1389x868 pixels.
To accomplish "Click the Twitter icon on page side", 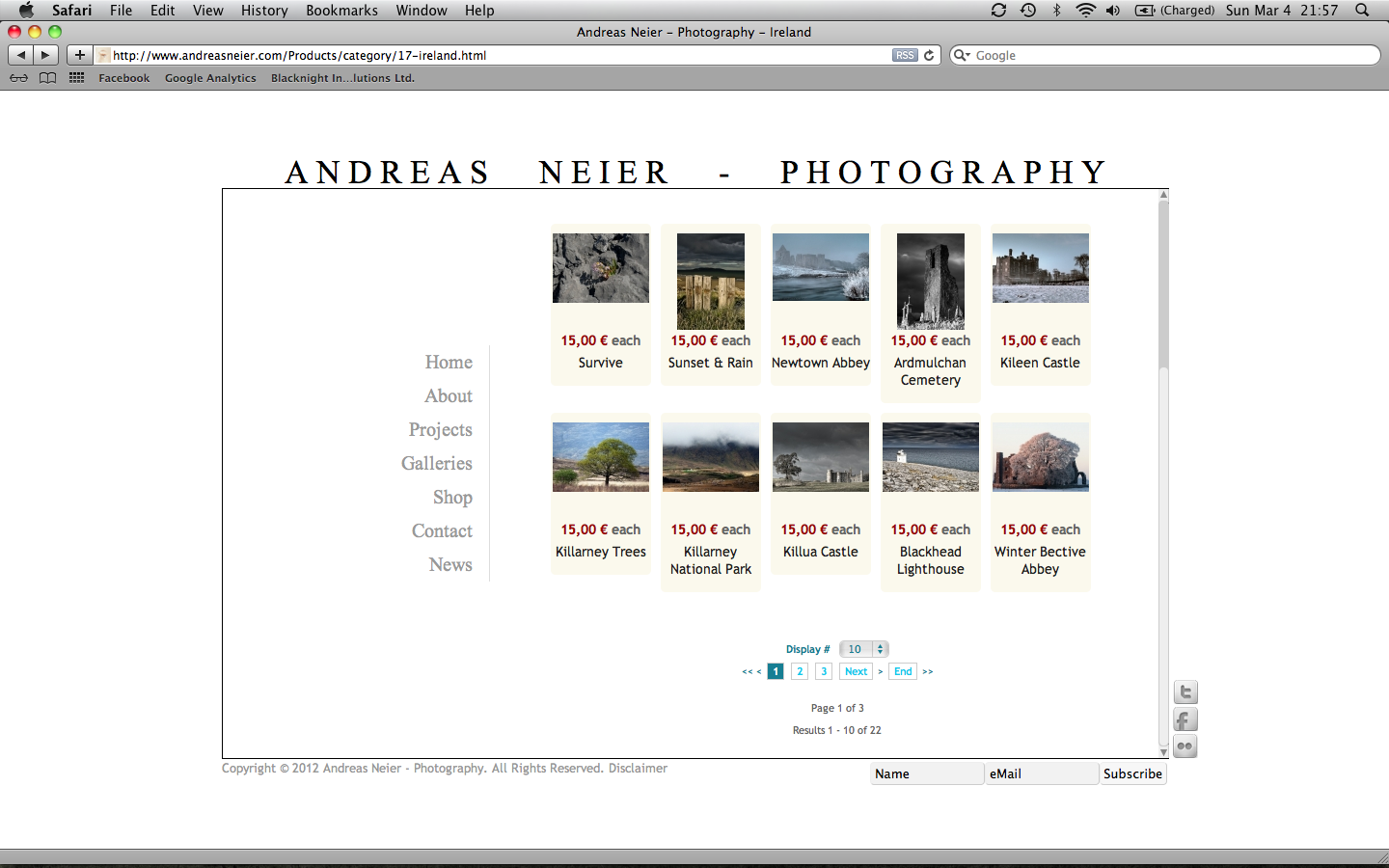I will pyautogui.click(x=1185, y=692).
